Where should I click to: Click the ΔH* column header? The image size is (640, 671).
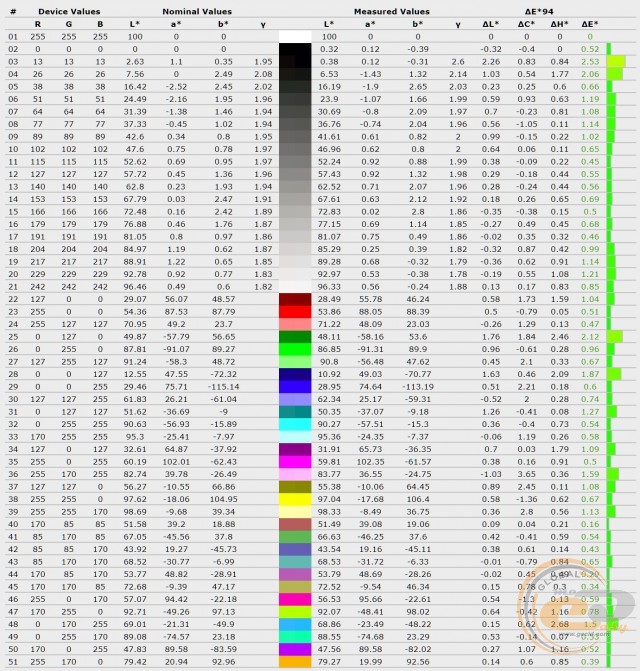click(x=560, y=24)
